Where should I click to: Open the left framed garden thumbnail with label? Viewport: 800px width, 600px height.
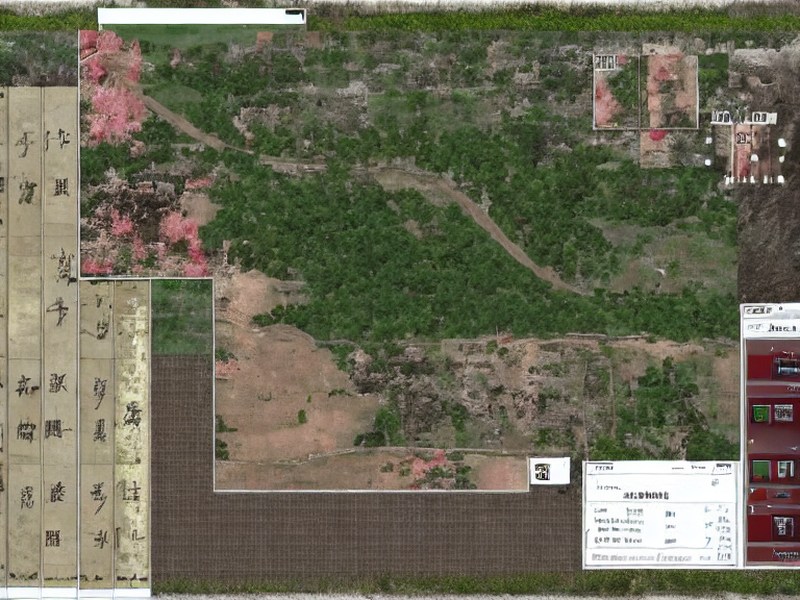pyautogui.click(x=616, y=91)
